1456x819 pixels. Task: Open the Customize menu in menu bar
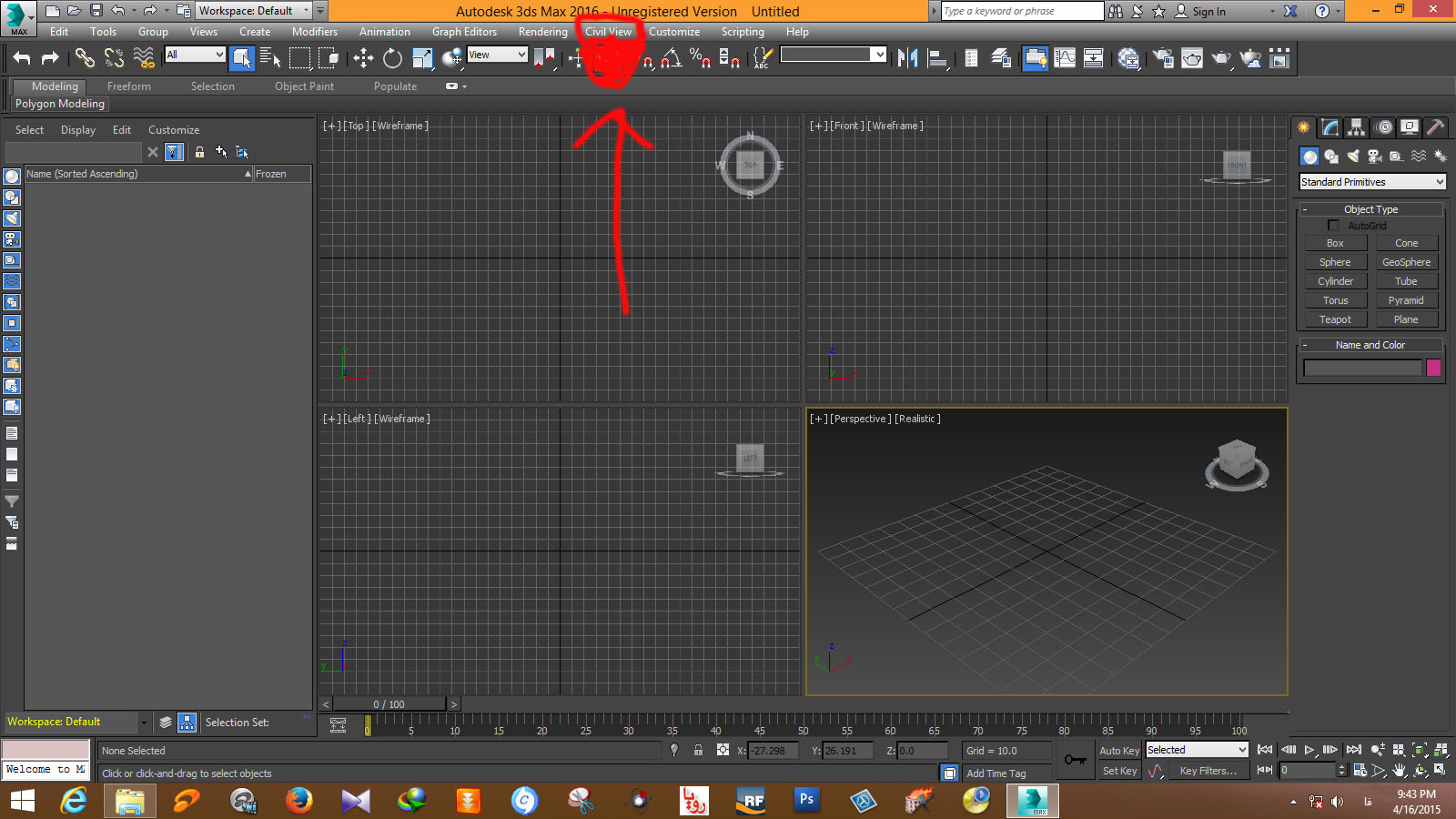click(x=674, y=32)
